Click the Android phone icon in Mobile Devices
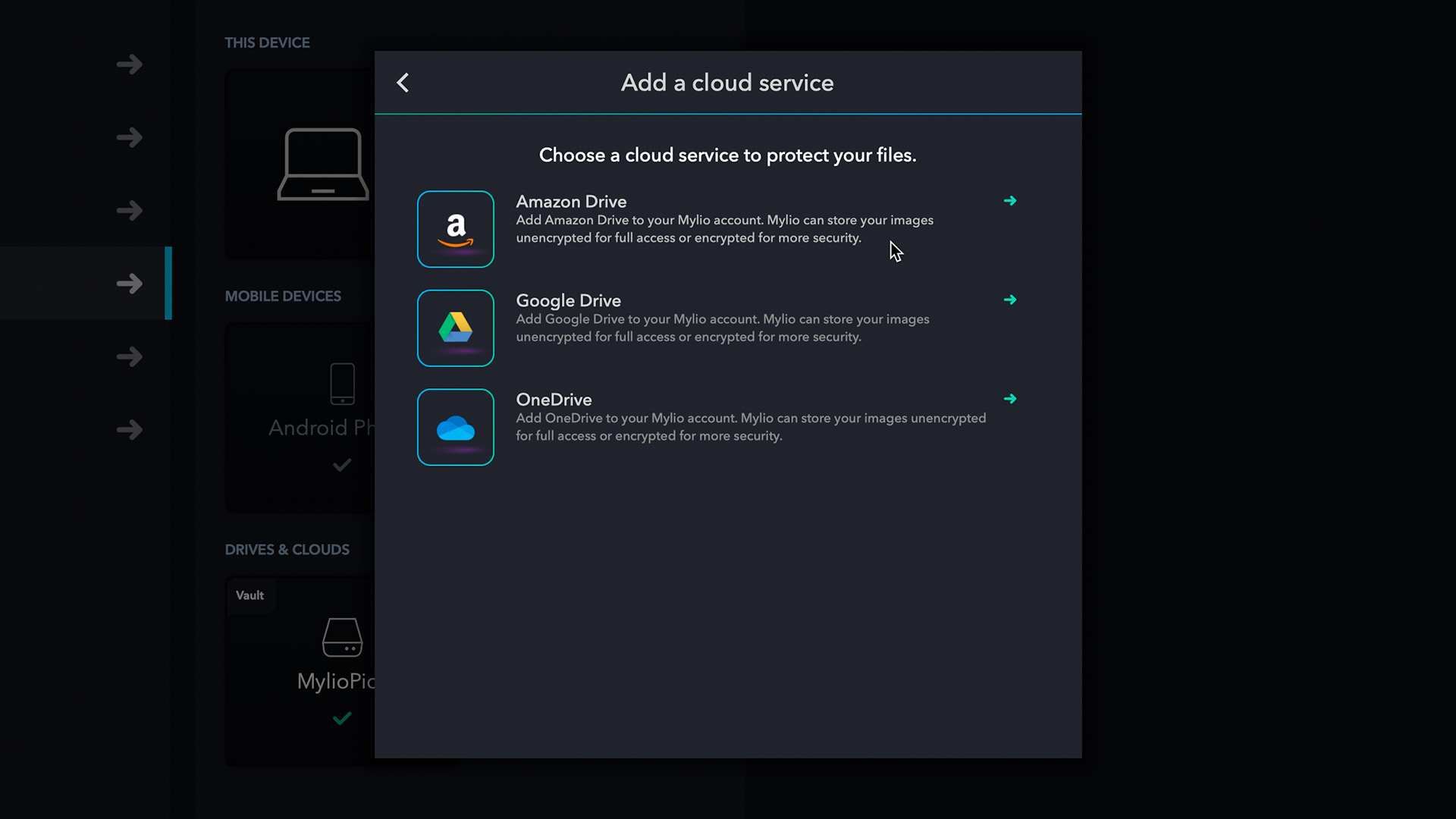 coord(342,384)
